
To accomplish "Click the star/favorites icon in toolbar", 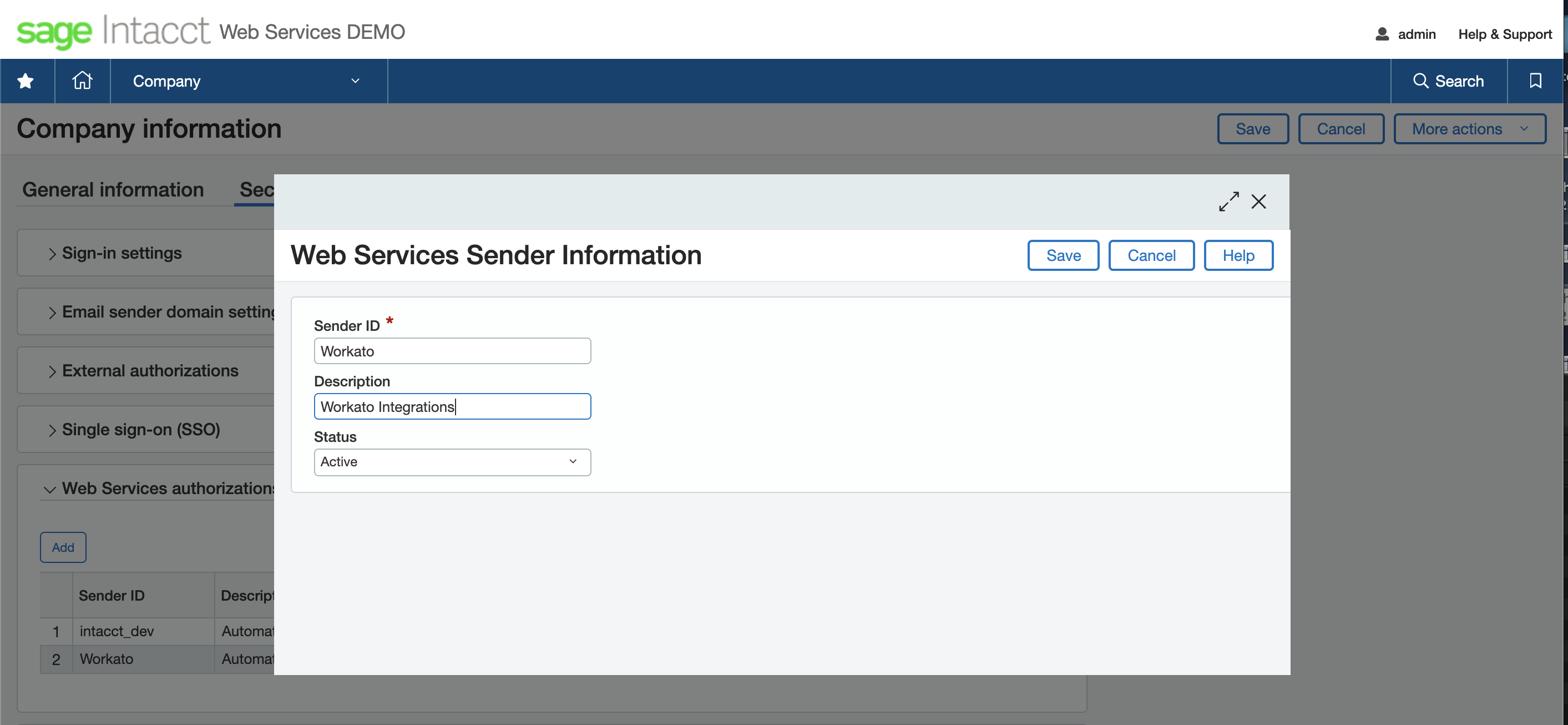I will click(x=27, y=81).
